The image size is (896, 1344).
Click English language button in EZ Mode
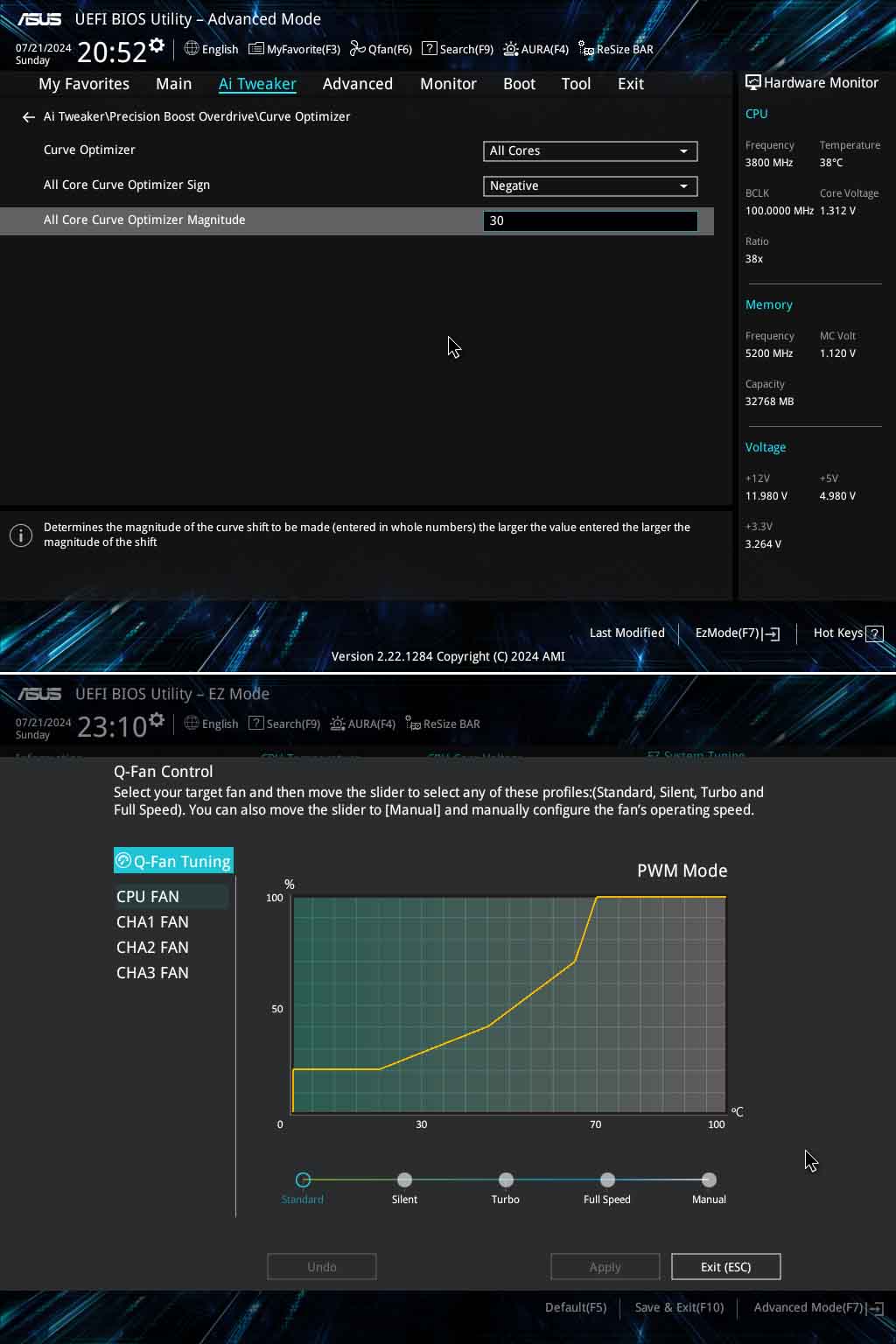coord(211,724)
